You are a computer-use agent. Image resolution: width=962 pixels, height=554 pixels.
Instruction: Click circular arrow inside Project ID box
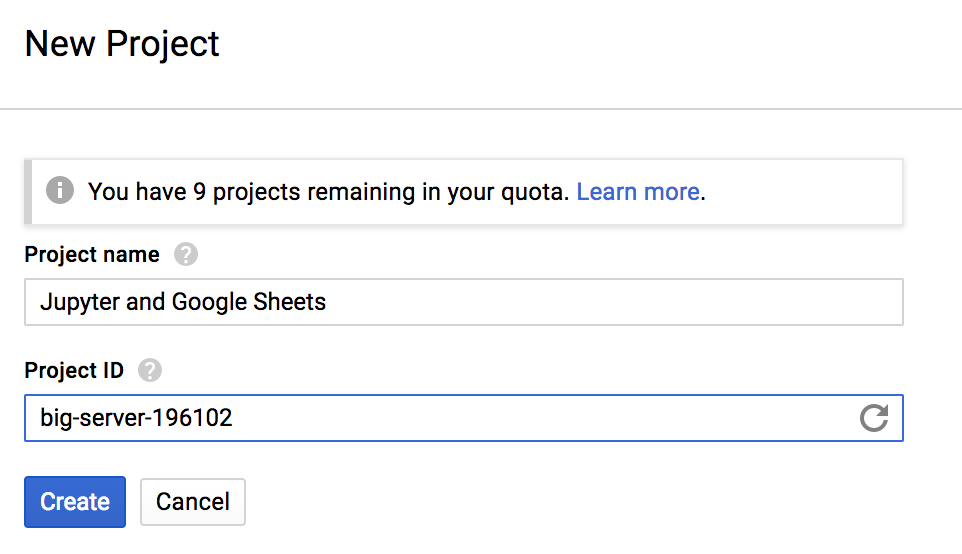[874, 418]
